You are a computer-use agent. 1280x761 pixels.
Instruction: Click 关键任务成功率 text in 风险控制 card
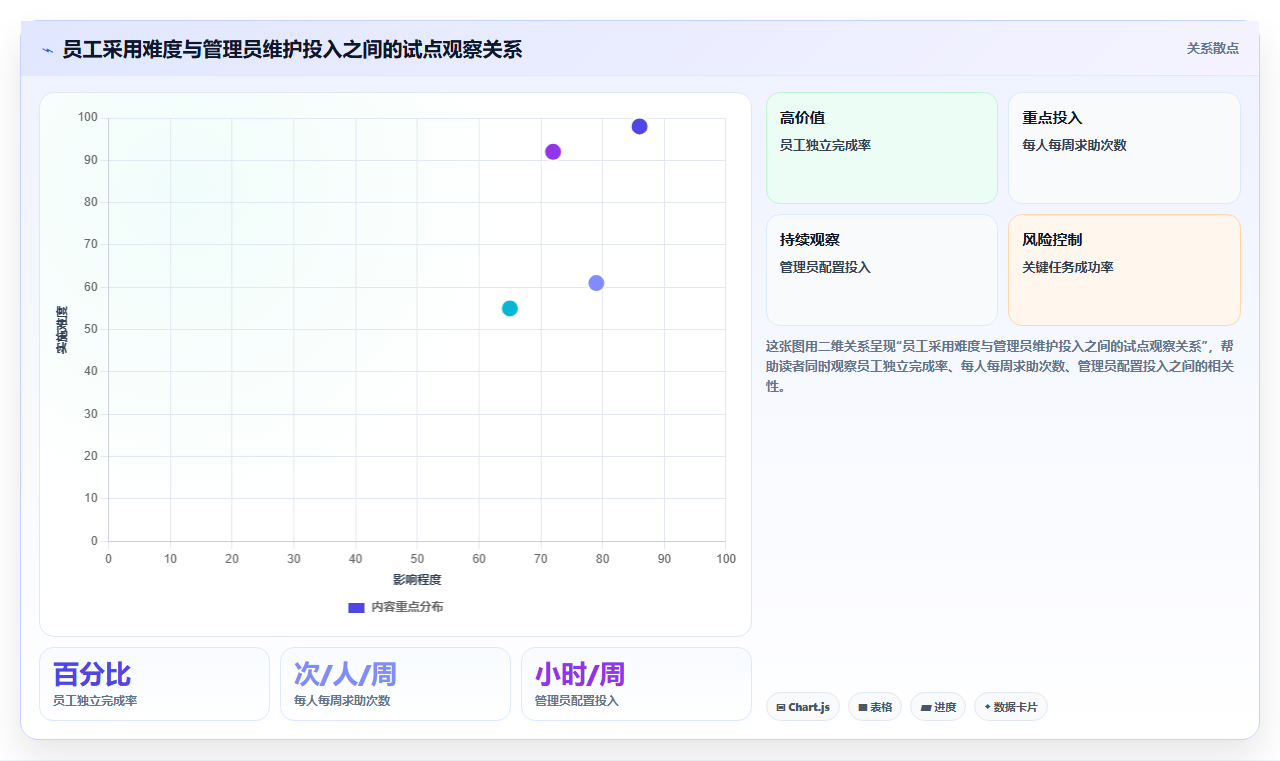click(x=1067, y=267)
